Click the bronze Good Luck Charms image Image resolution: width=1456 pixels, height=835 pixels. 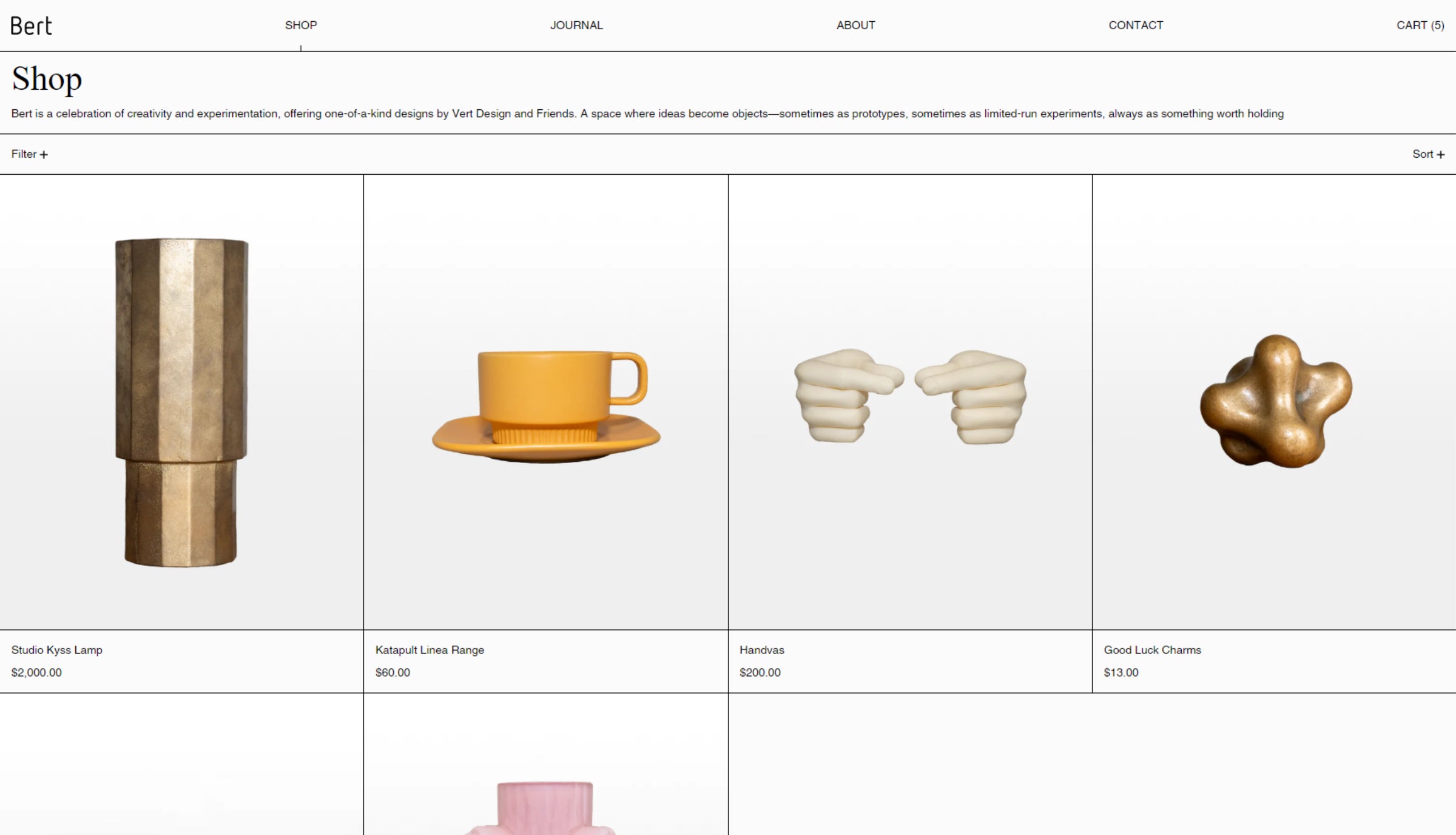pyautogui.click(x=1275, y=402)
